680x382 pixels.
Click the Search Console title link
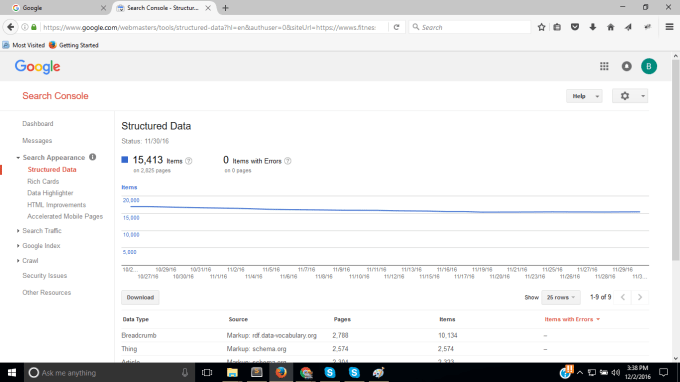tap(55, 96)
